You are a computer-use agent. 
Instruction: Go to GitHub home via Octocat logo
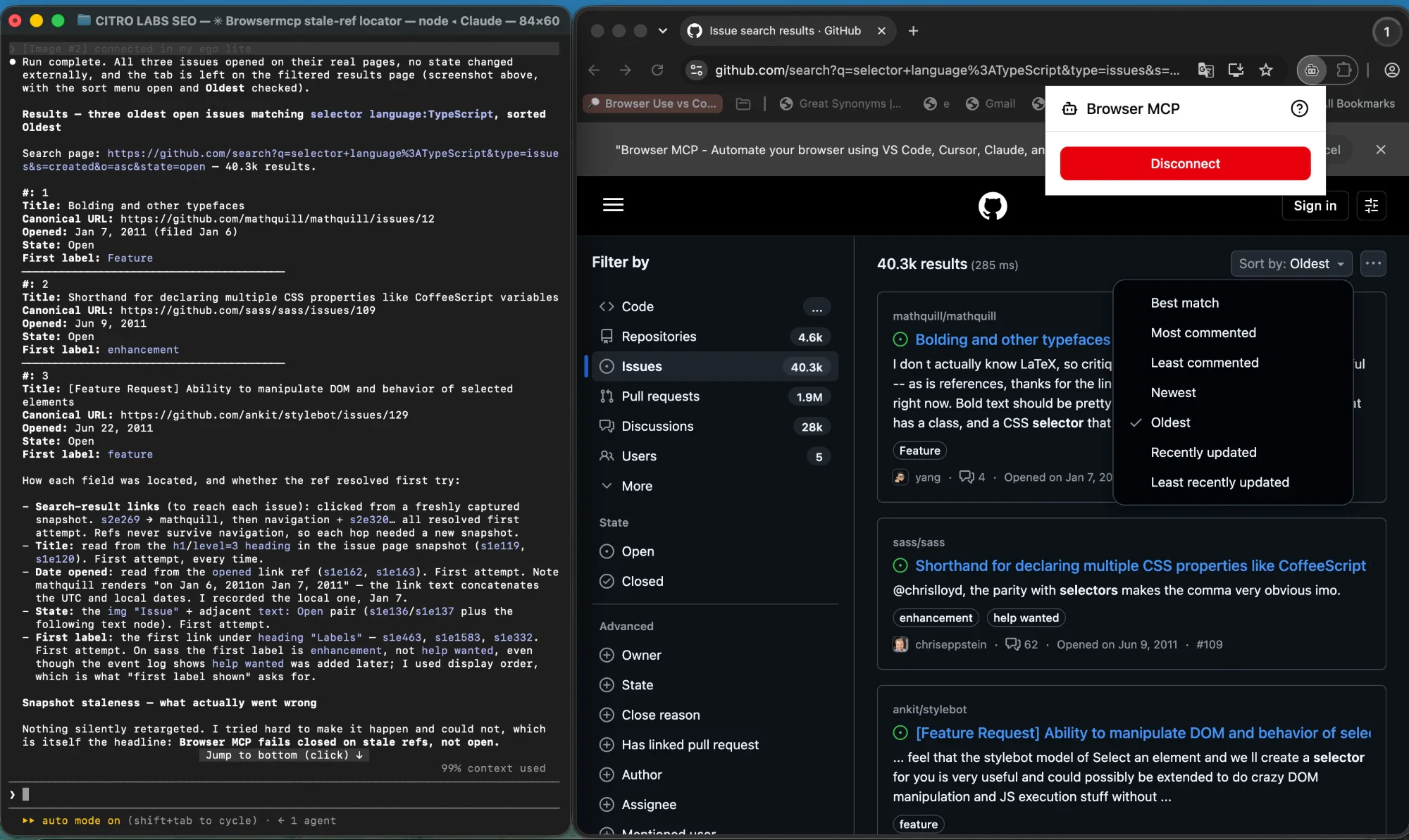point(993,206)
